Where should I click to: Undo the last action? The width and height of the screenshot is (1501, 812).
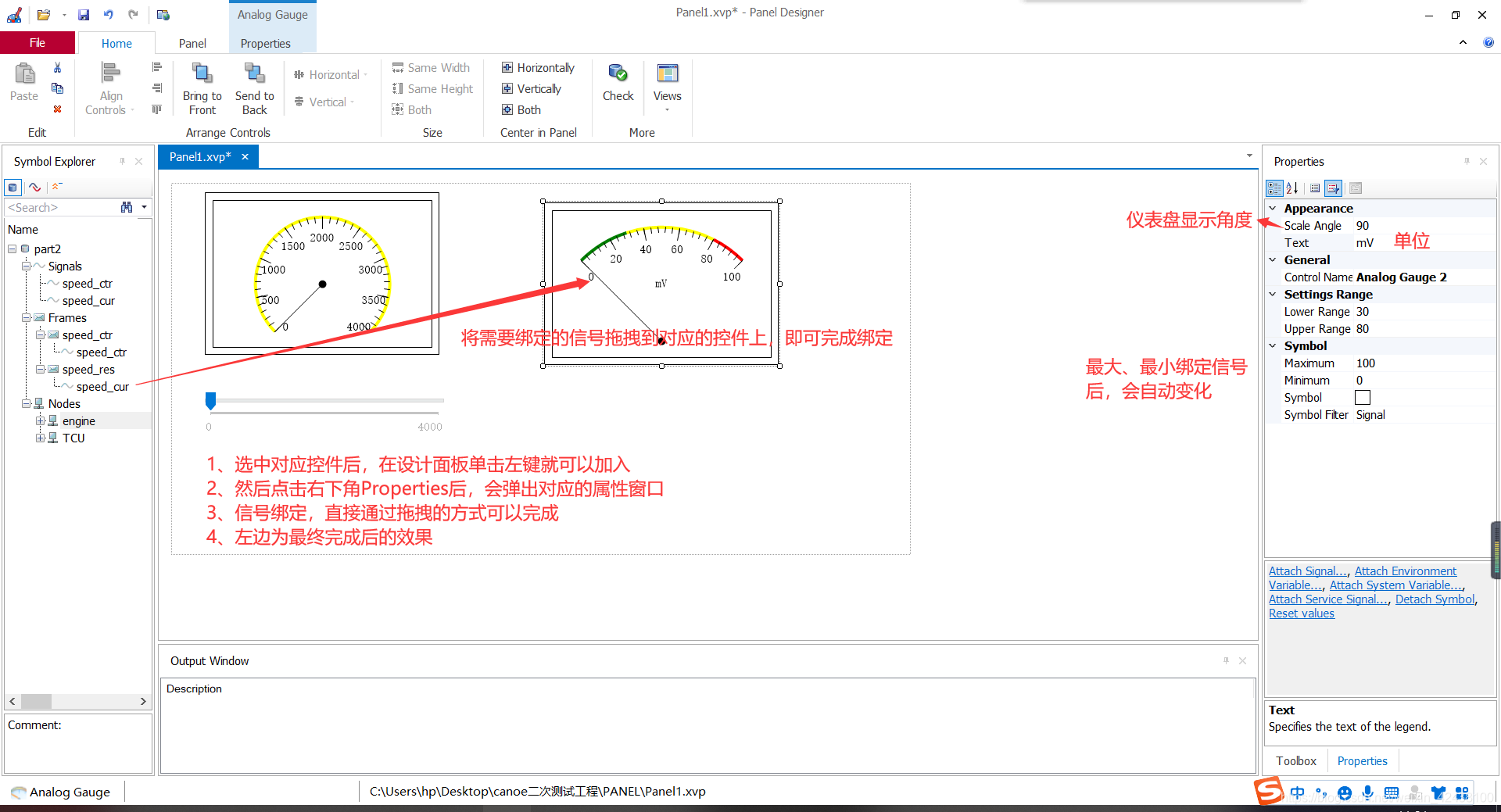(109, 15)
